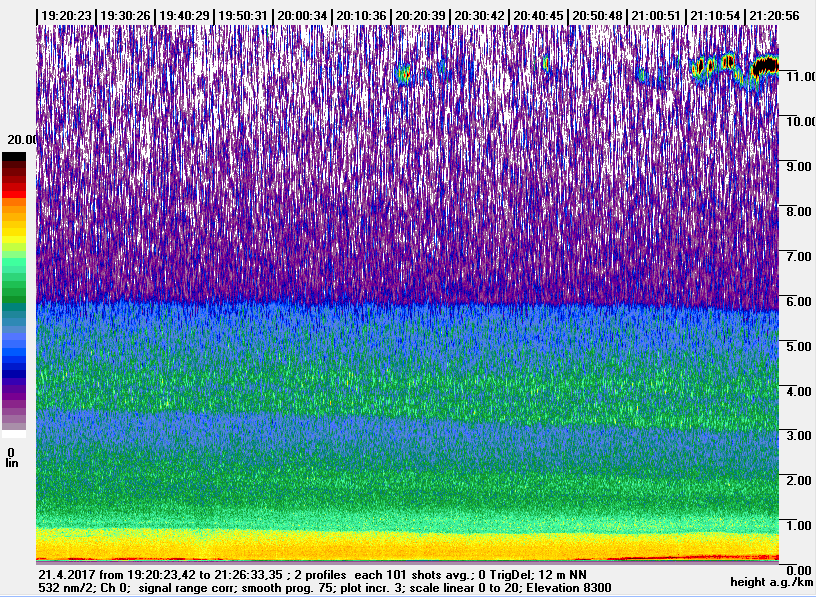Click the 20:00:34 time label
The height and width of the screenshot is (597, 816).
302,16
